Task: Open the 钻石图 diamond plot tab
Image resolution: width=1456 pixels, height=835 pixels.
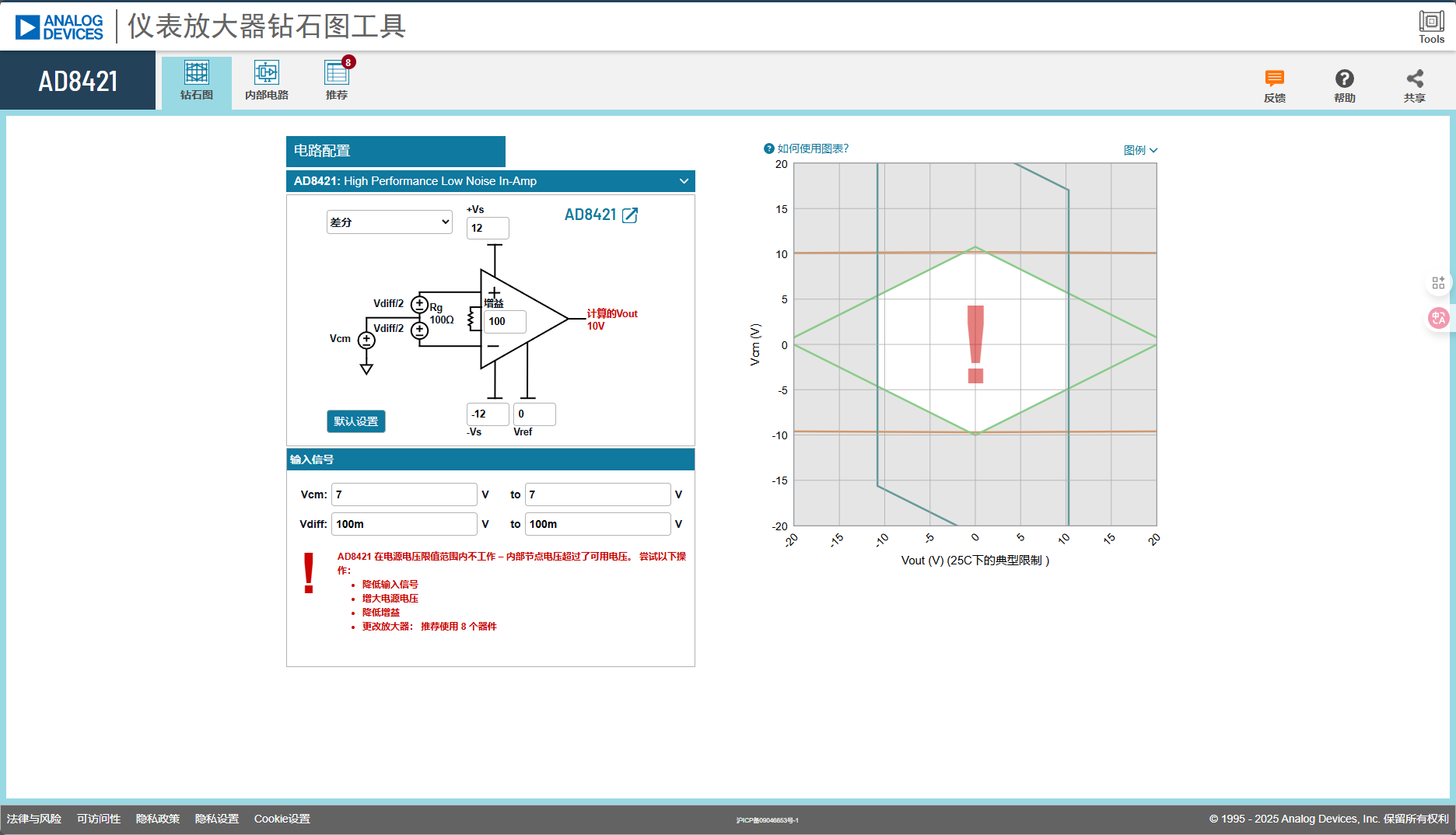Action: (197, 82)
